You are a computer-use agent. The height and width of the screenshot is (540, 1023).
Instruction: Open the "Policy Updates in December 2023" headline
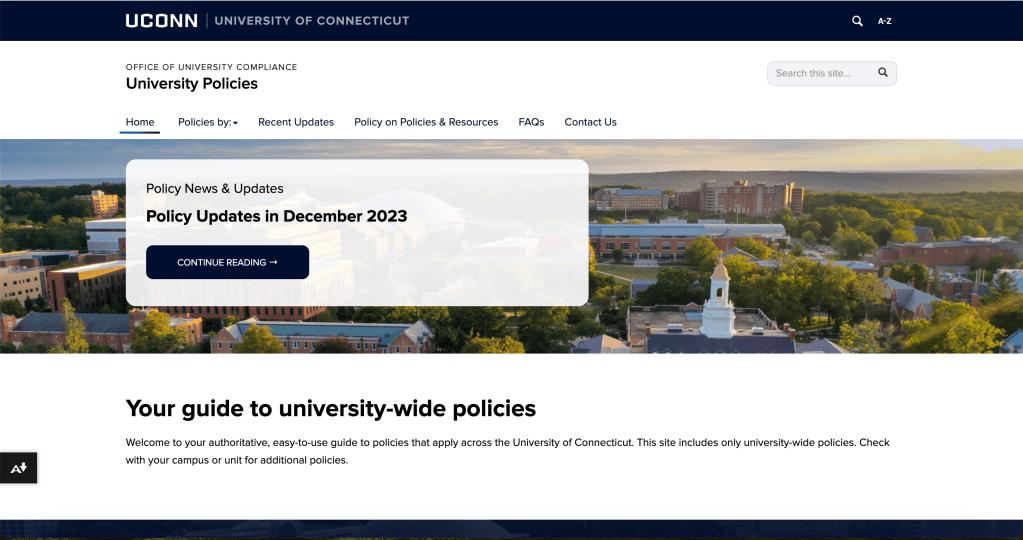[276, 216]
